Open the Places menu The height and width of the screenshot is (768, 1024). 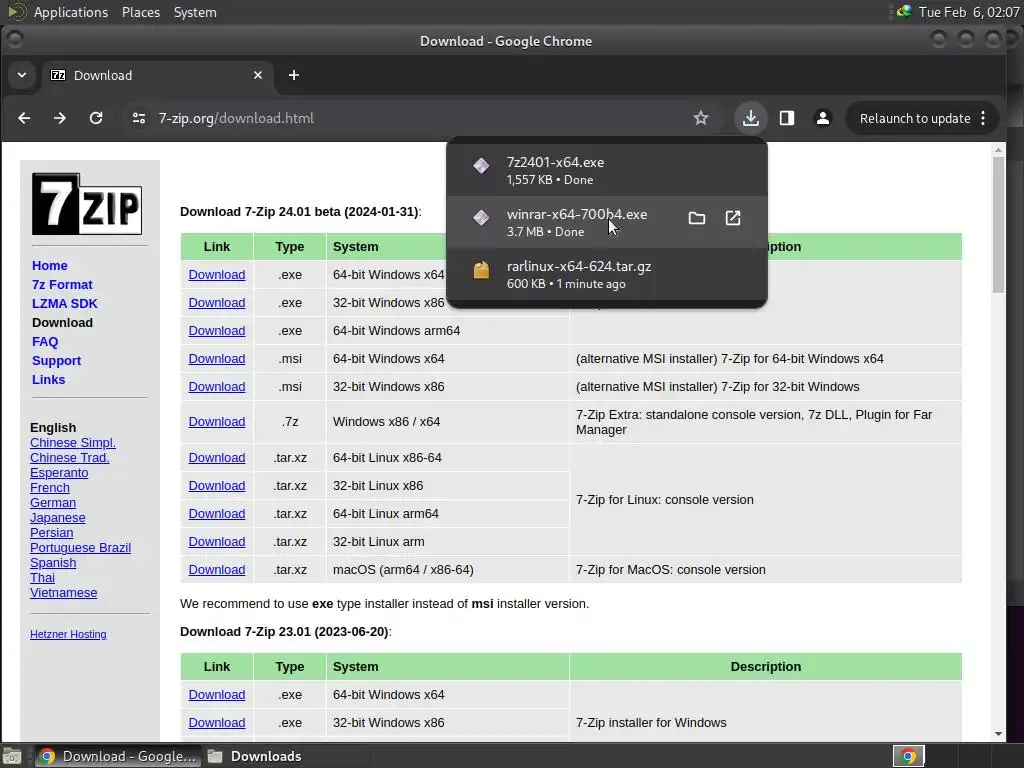pyautogui.click(x=141, y=12)
